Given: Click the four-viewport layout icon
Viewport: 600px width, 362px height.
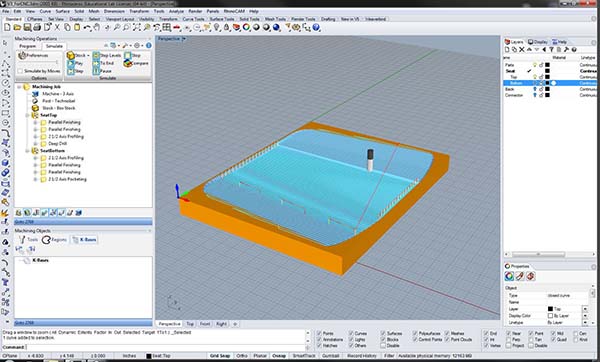Looking at the screenshot, I should coord(166,28).
